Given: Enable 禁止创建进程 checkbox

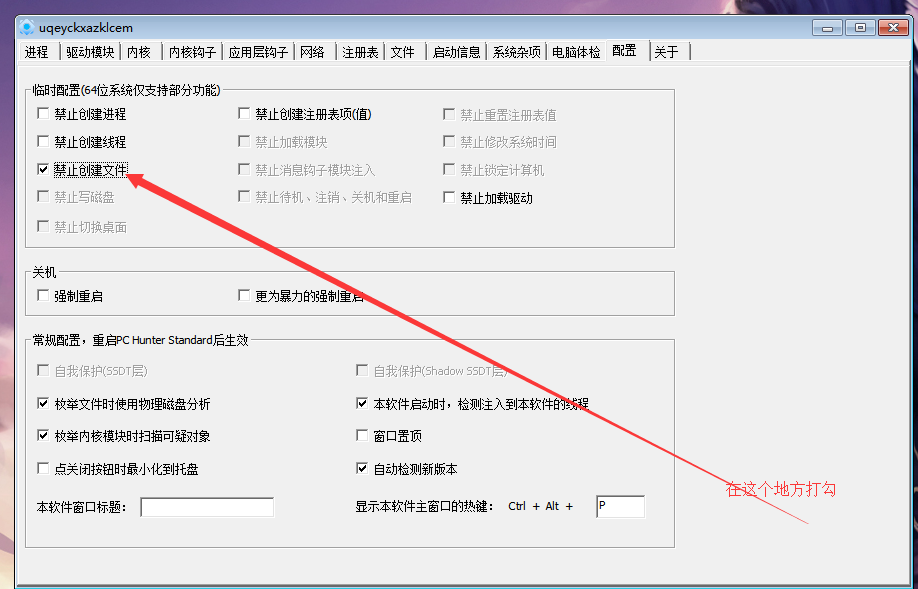Looking at the screenshot, I should 43,114.
